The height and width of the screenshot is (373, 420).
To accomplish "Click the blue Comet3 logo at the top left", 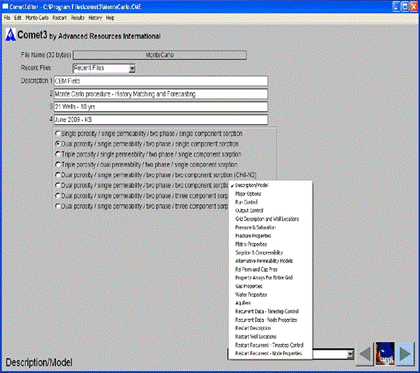I will point(10,35).
